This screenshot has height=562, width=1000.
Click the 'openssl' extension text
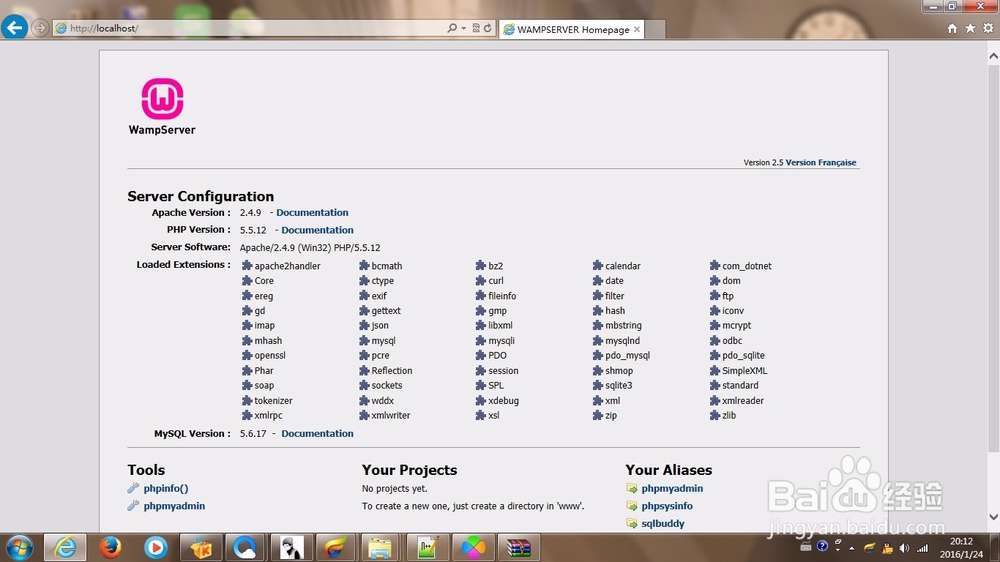pyautogui.click(x=270, y=355)
